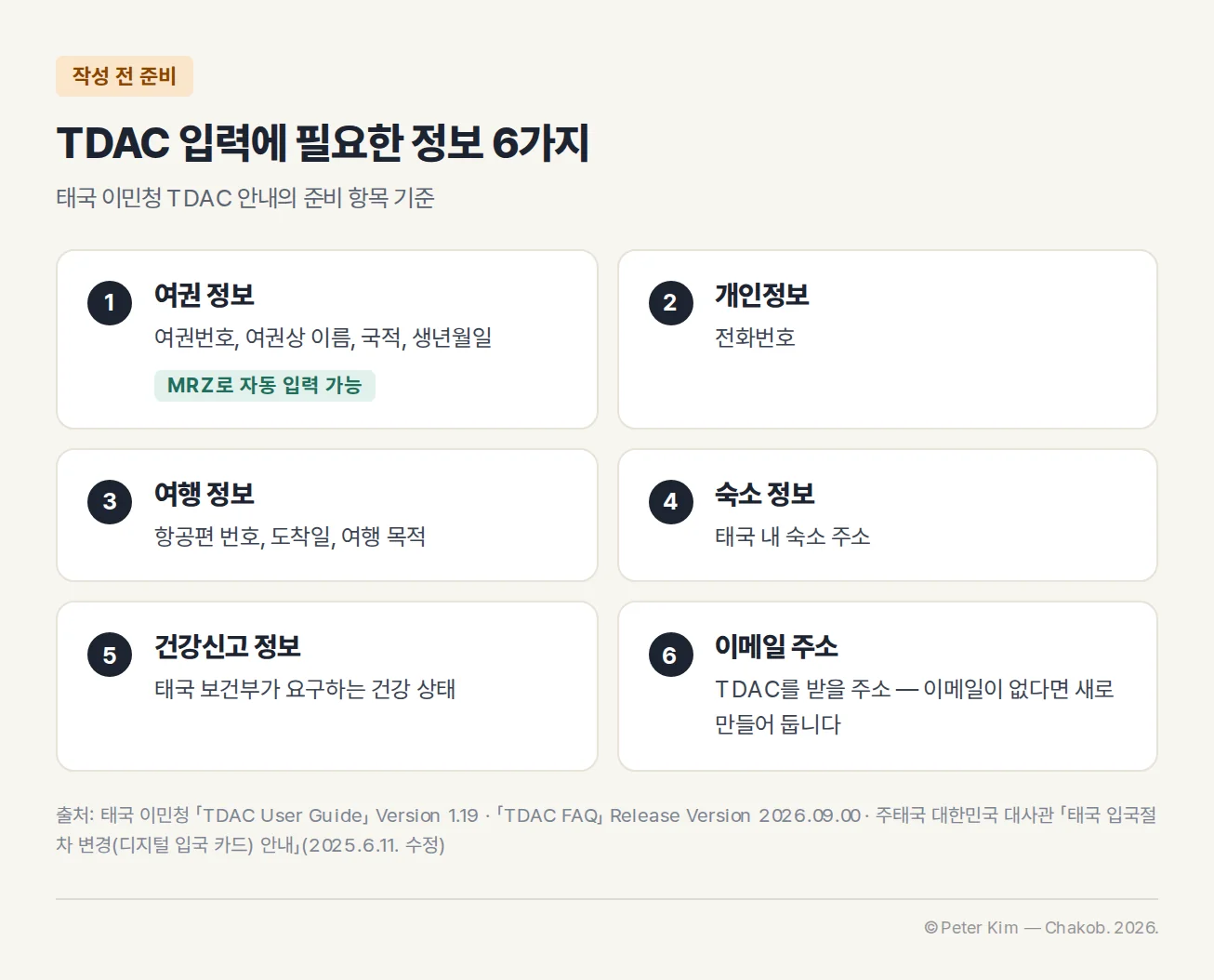The image size is (1214, 980).
Task: Click the '건강신고 정보' card heading
Action: tap(228, 646)
